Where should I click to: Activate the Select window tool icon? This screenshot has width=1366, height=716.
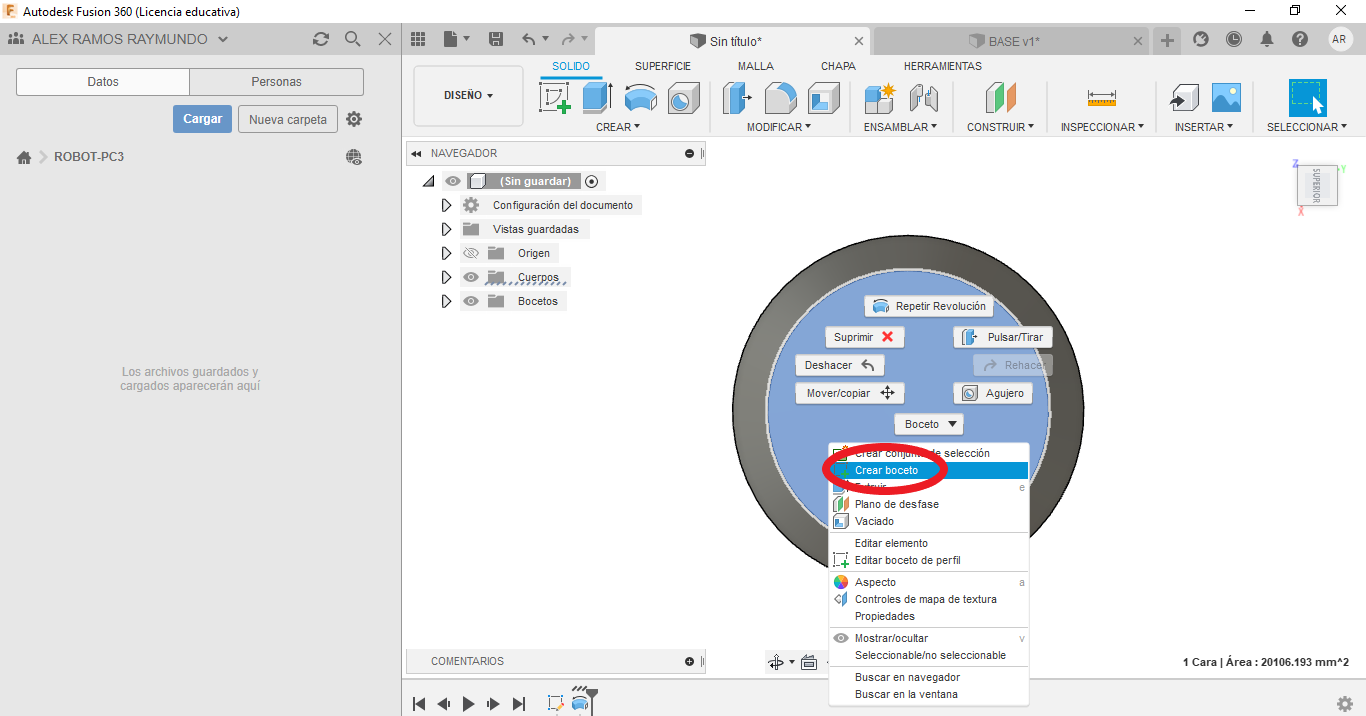[x=1307, y=98]
